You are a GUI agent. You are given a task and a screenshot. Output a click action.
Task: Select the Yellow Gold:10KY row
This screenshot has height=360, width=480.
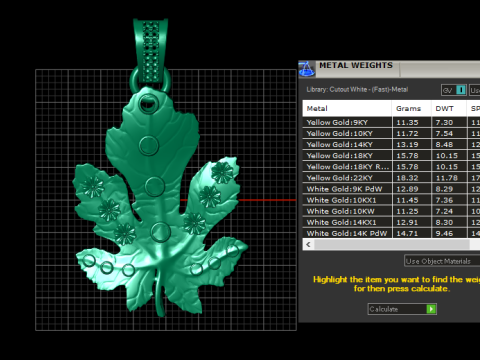pos(391,133)
